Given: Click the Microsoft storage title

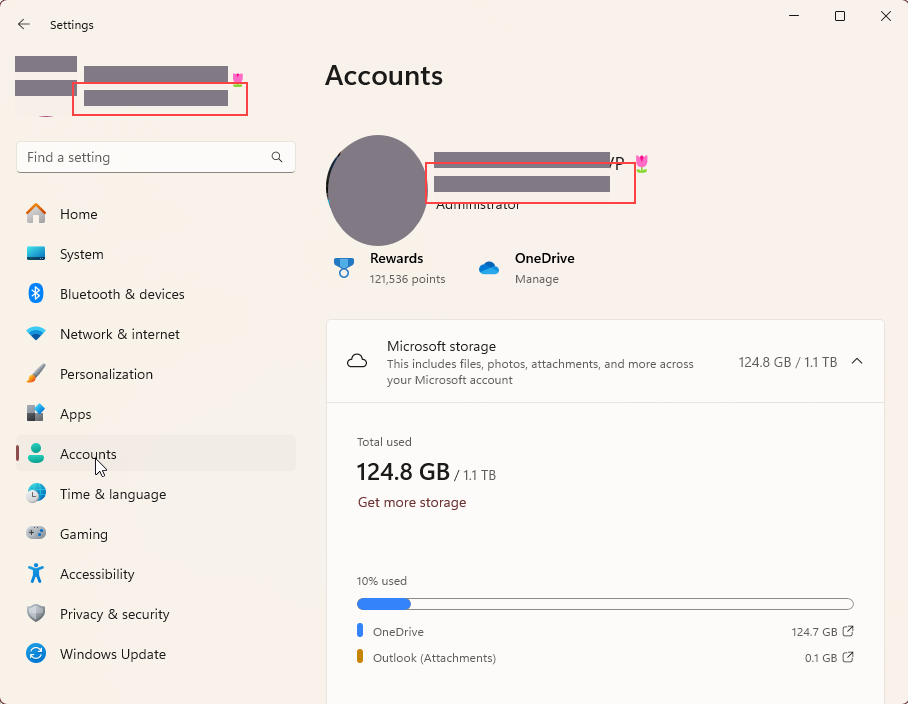Looking at the screenshot, I should click(x=441, y=346).
